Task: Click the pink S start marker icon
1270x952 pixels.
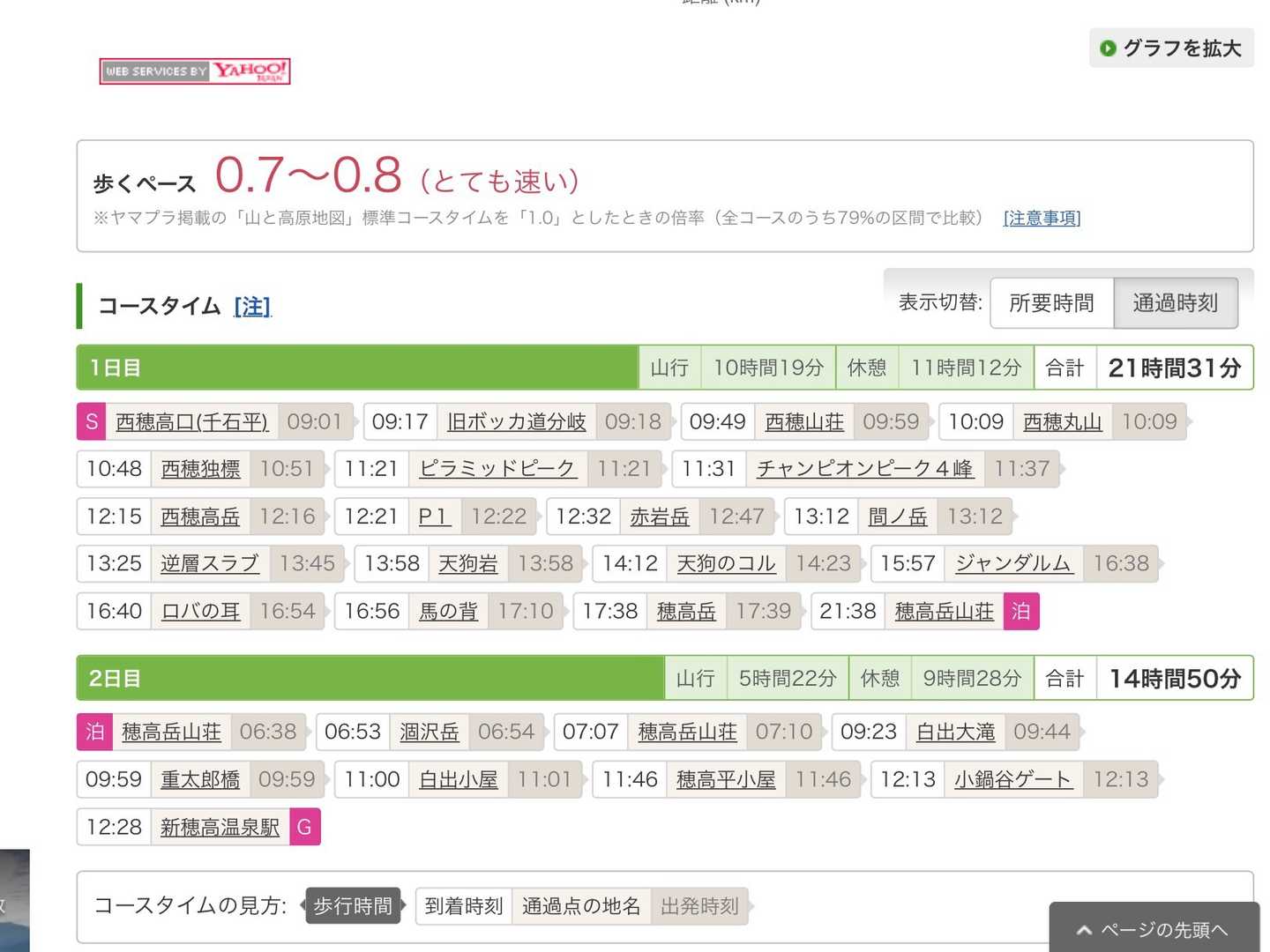Action: point(92,422)
